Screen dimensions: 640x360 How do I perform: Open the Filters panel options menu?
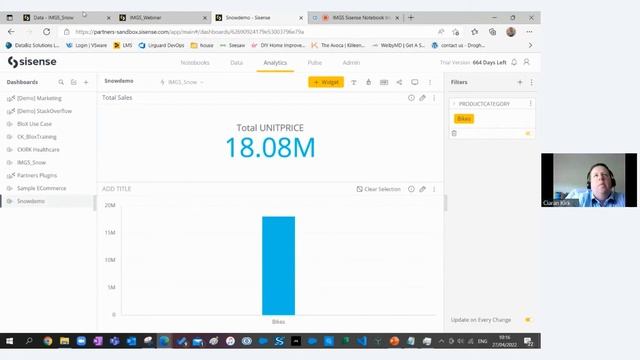point(531,82)
